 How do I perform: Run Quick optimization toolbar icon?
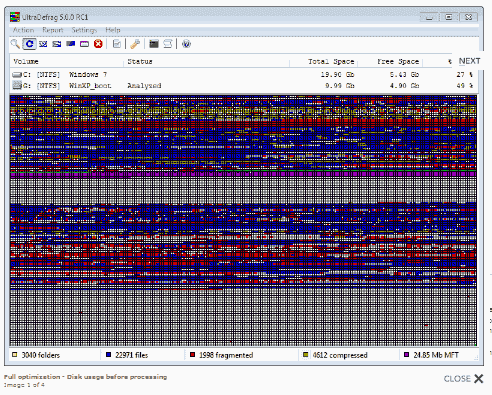point(57,44)
